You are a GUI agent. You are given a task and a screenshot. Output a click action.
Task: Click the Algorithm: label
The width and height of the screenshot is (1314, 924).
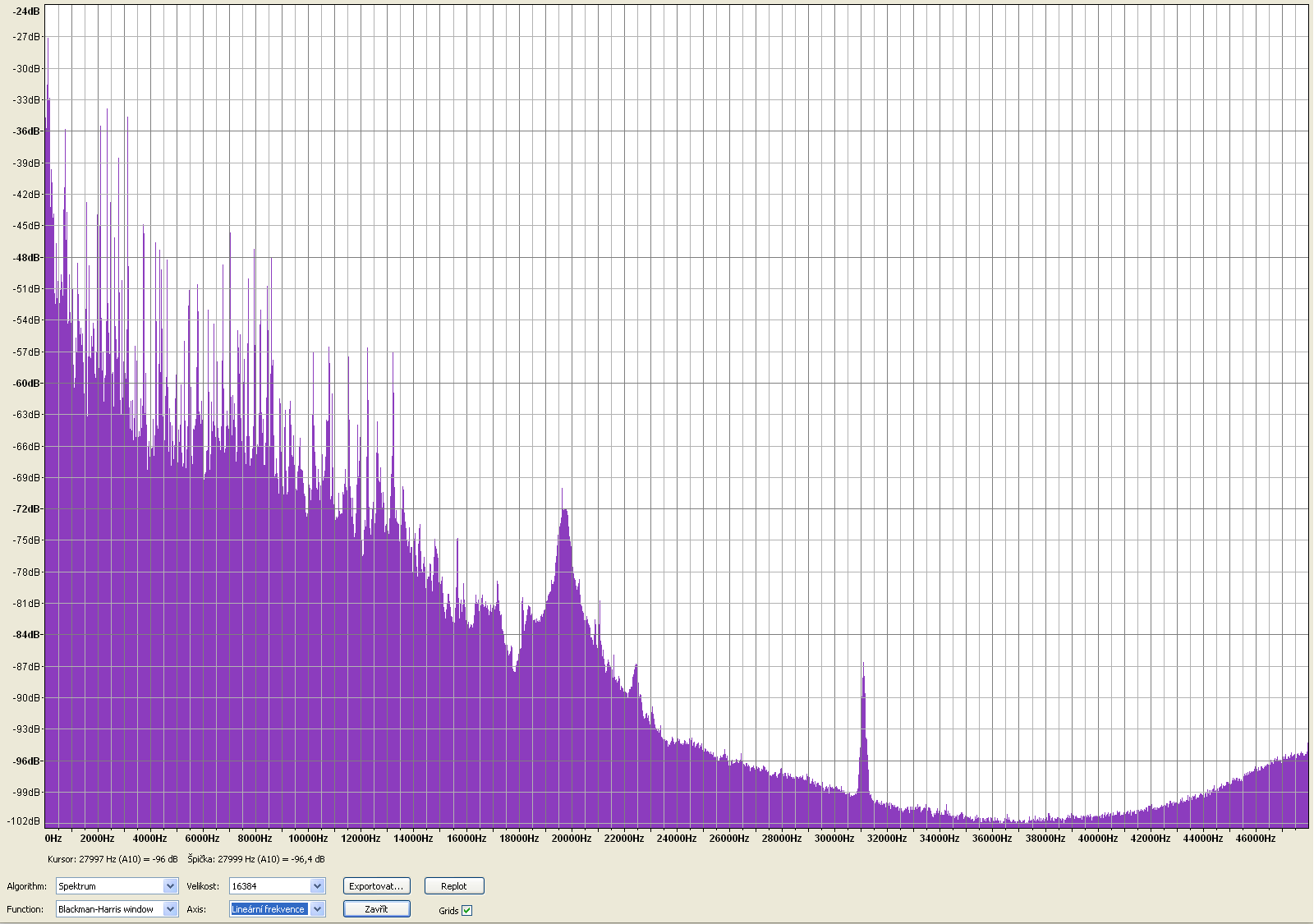click(x=27, y=886)
